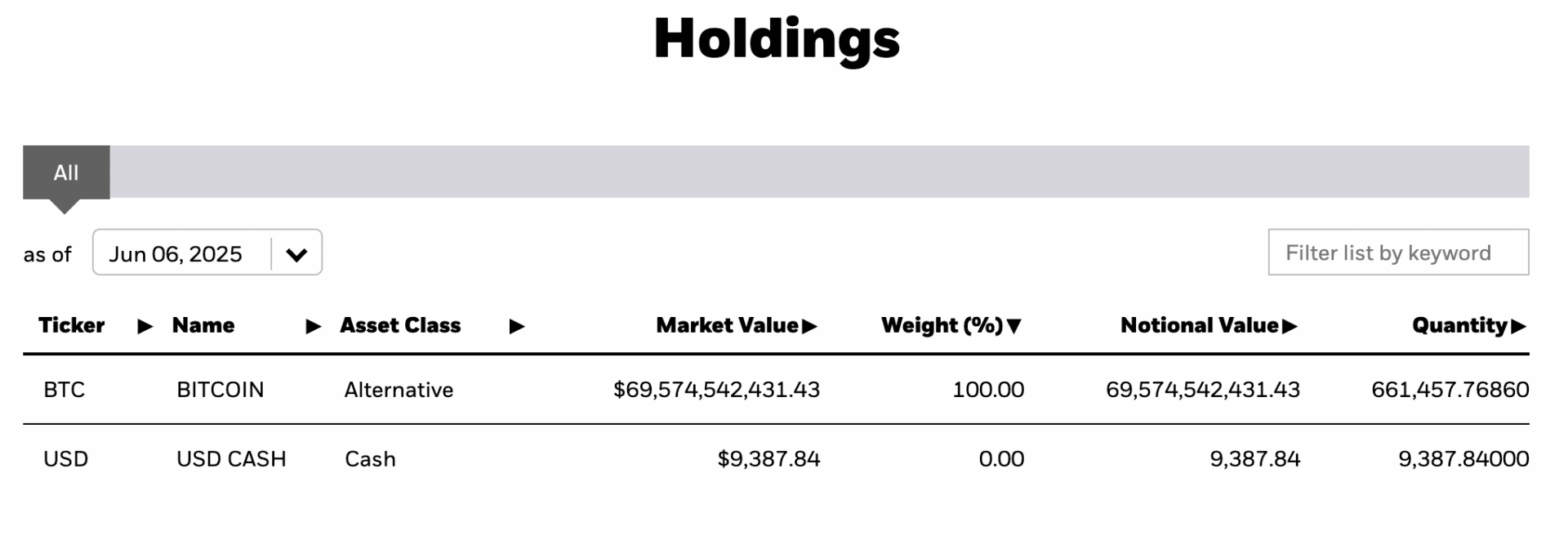Sort by the Asset Class header
This screenshot has width=1568, height=554.
(x=400, y=326)
